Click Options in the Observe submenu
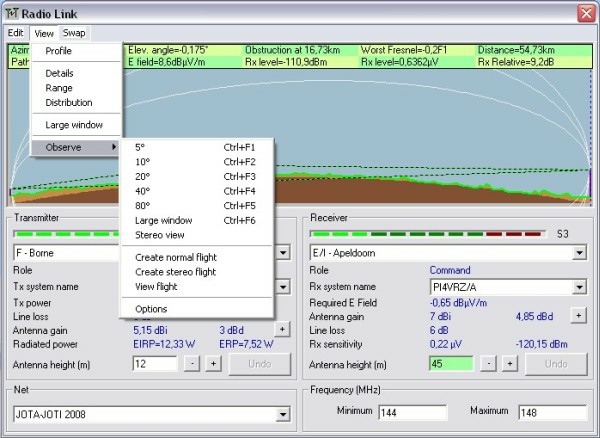Viewport: 600px width, 438px height. pos(151,309)
